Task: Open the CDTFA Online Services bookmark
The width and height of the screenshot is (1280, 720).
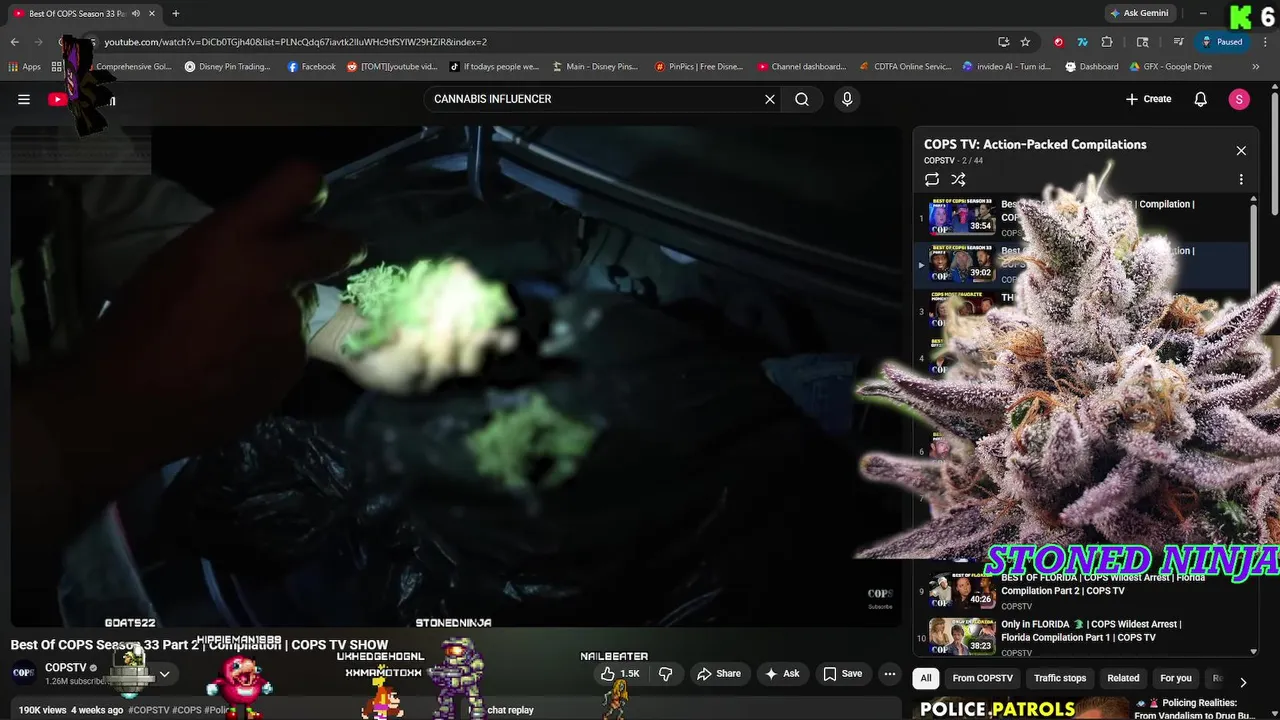Action: pyautogui.click(x=906, y=67)
